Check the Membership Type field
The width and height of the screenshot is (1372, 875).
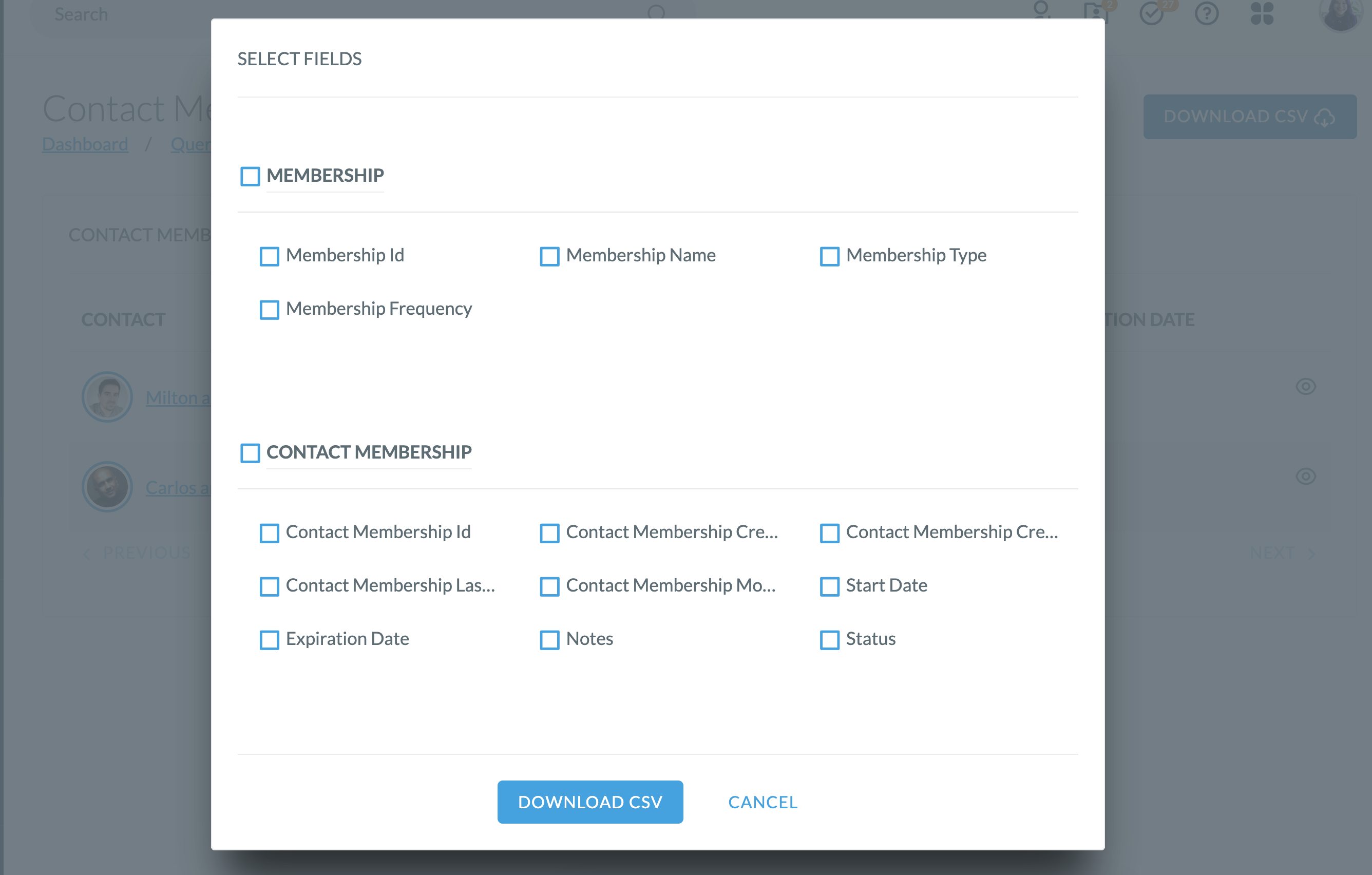[x=830, y=256]
